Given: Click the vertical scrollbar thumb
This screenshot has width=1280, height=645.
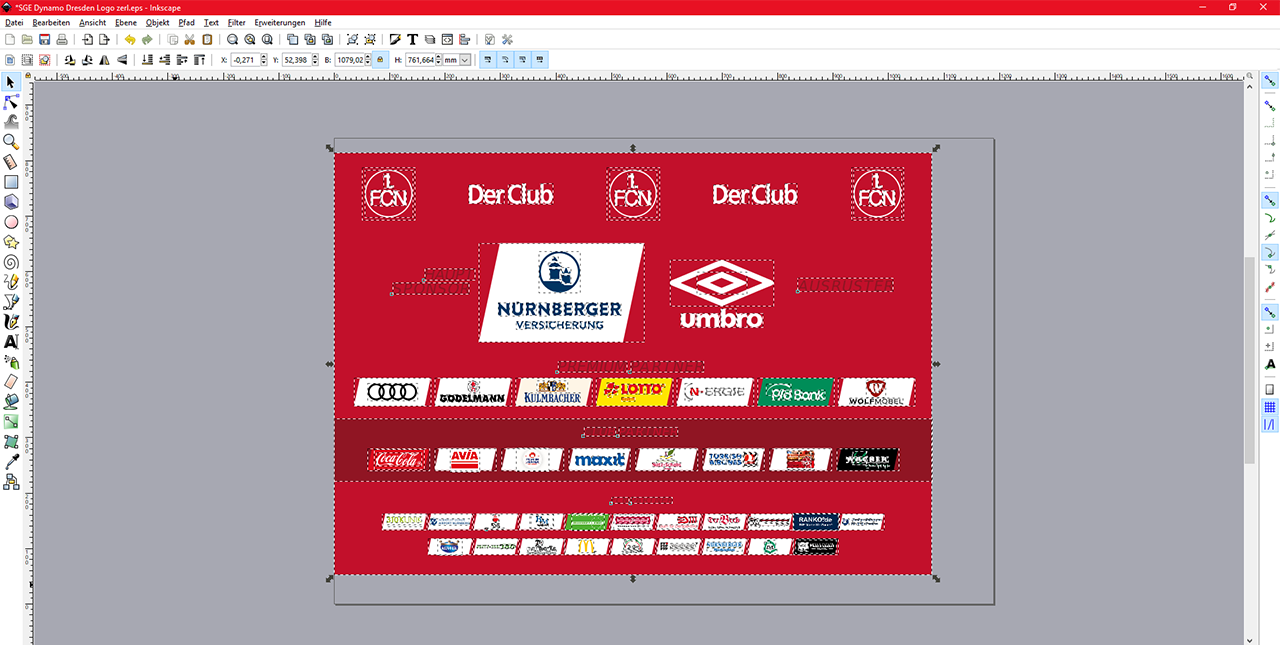Looking at the screenshot, I should coord(1249,360).
